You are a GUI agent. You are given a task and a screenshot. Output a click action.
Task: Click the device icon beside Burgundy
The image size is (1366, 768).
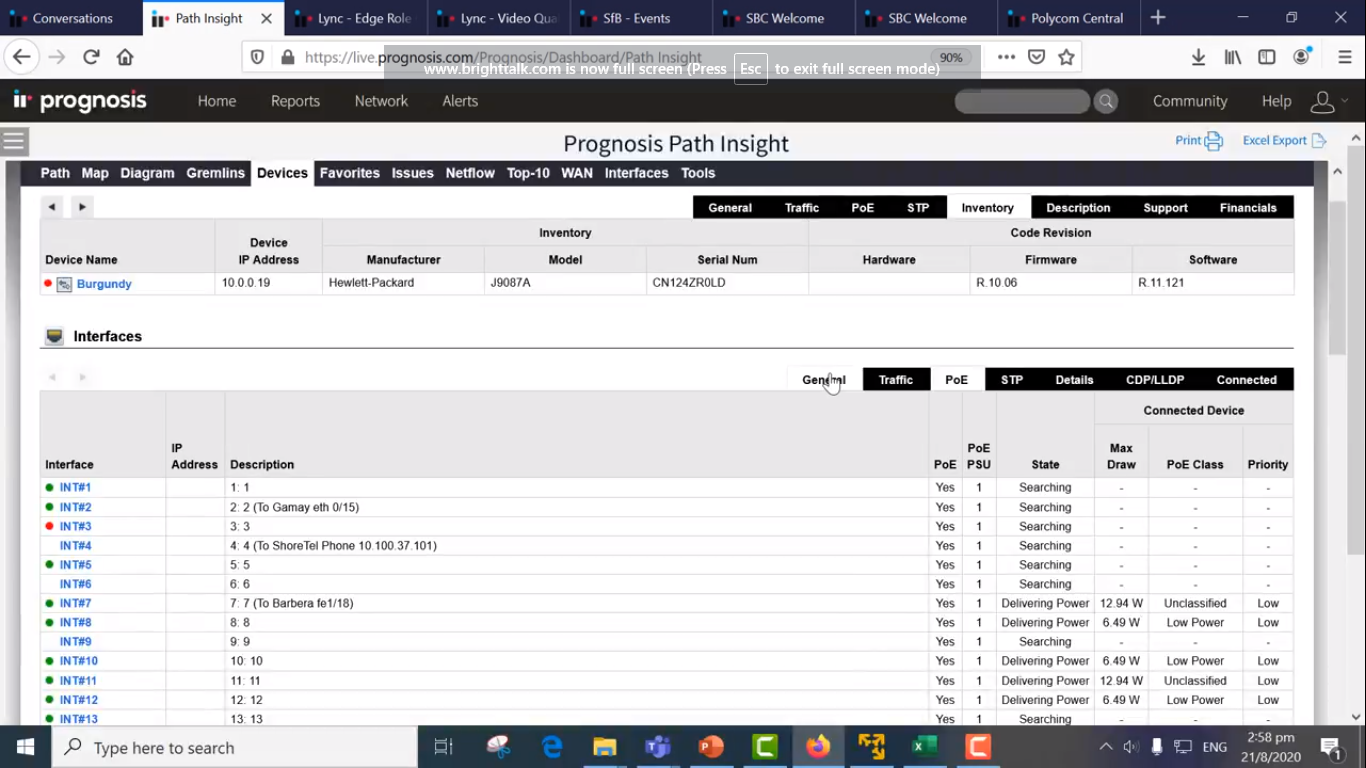[x=64, y=284]
